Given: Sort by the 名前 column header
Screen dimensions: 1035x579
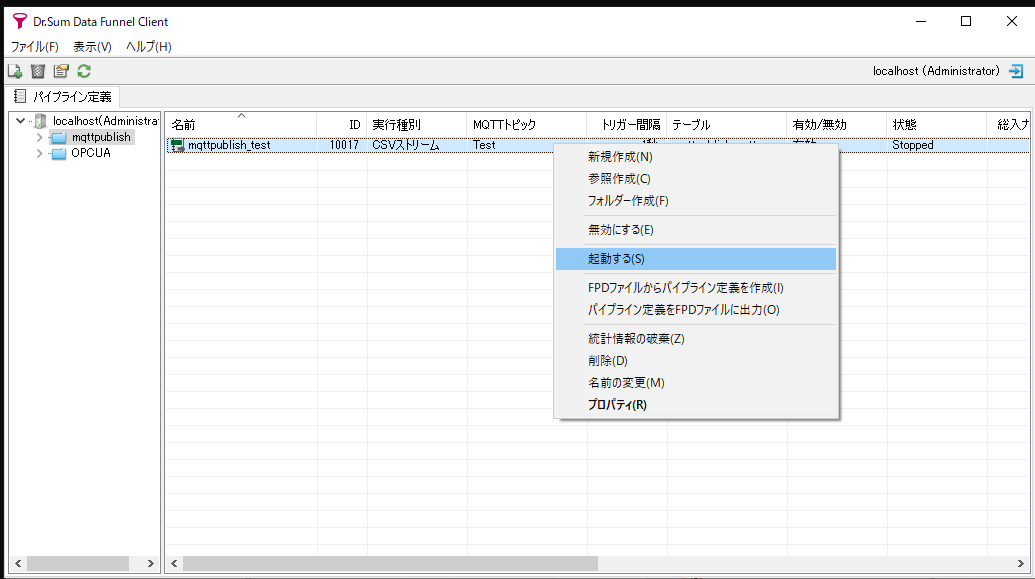Looking at the screenshot, I should (241, 124).
